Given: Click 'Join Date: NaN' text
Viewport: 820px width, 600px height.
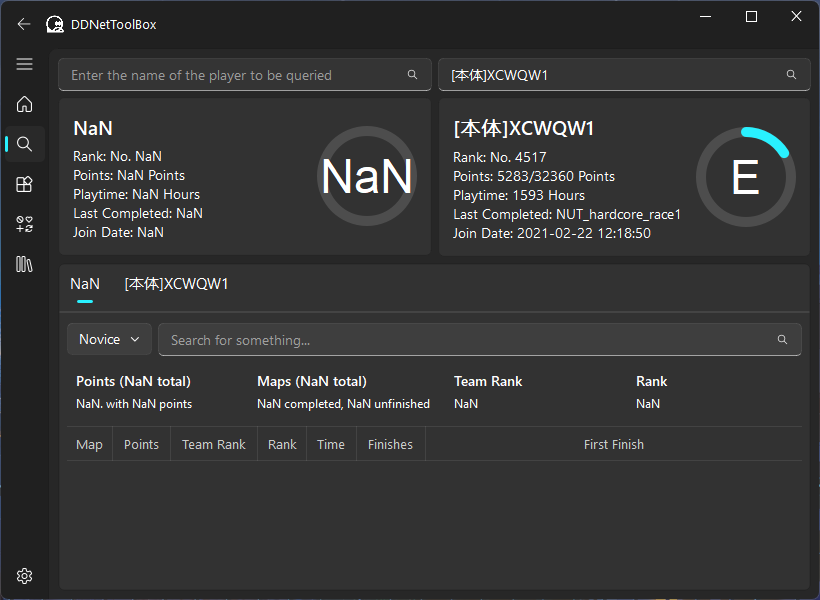Looking at the screenshot, I should pos(118,232).
